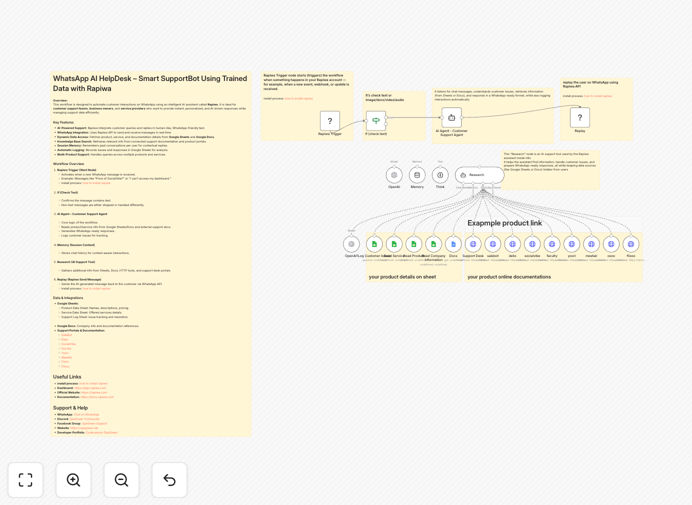
Task: Open the Documentation link under Useful Links
Action: pos(97,397)
